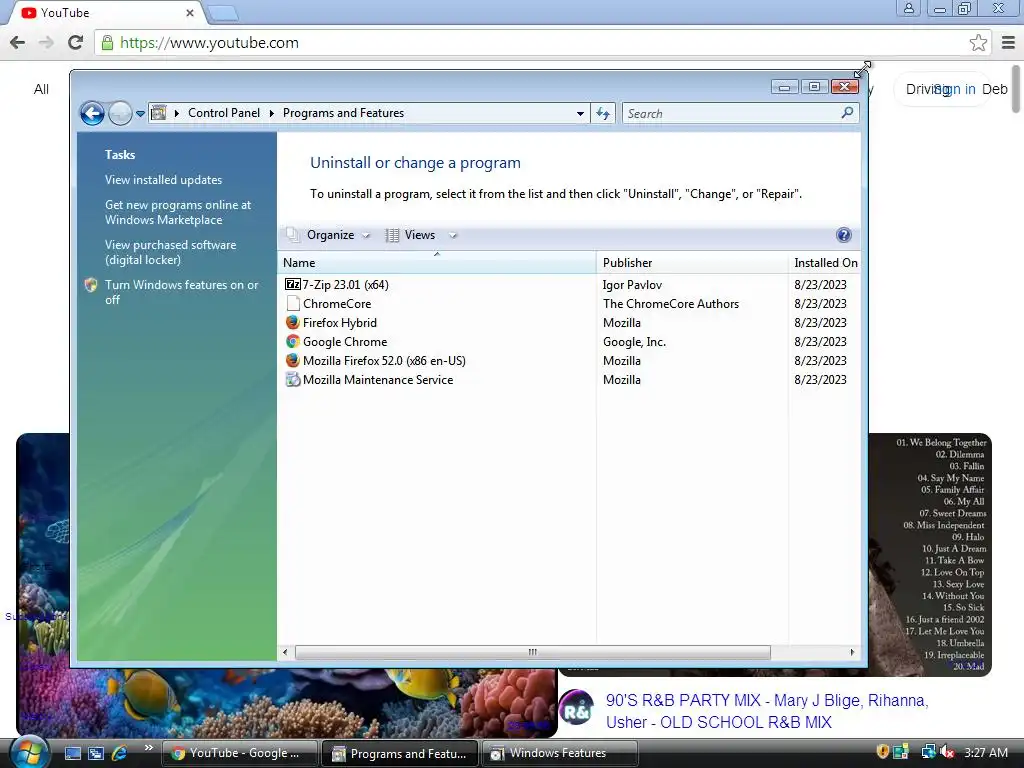The width and height of the screenshot is (1024, 768).
Task: Click the muted volume icon in system tray
Action: [x=947, y=752]
